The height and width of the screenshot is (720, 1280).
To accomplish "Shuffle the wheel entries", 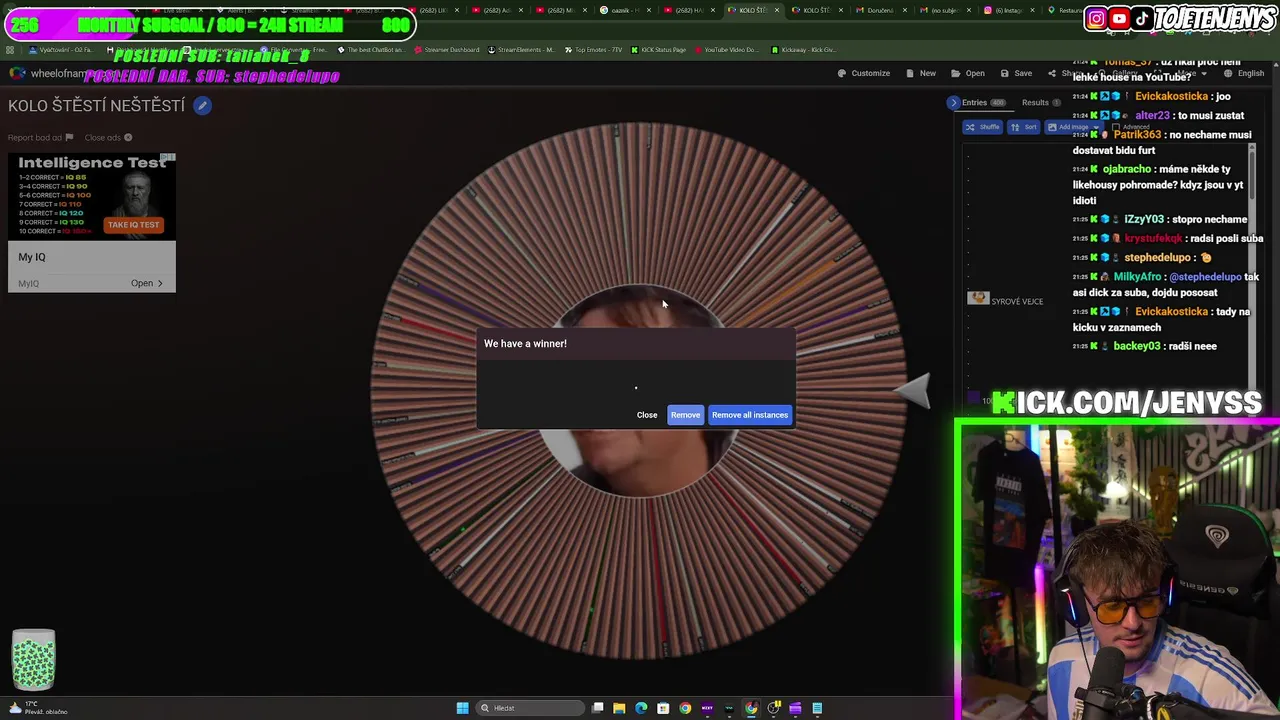I will (x=982, y=127).
